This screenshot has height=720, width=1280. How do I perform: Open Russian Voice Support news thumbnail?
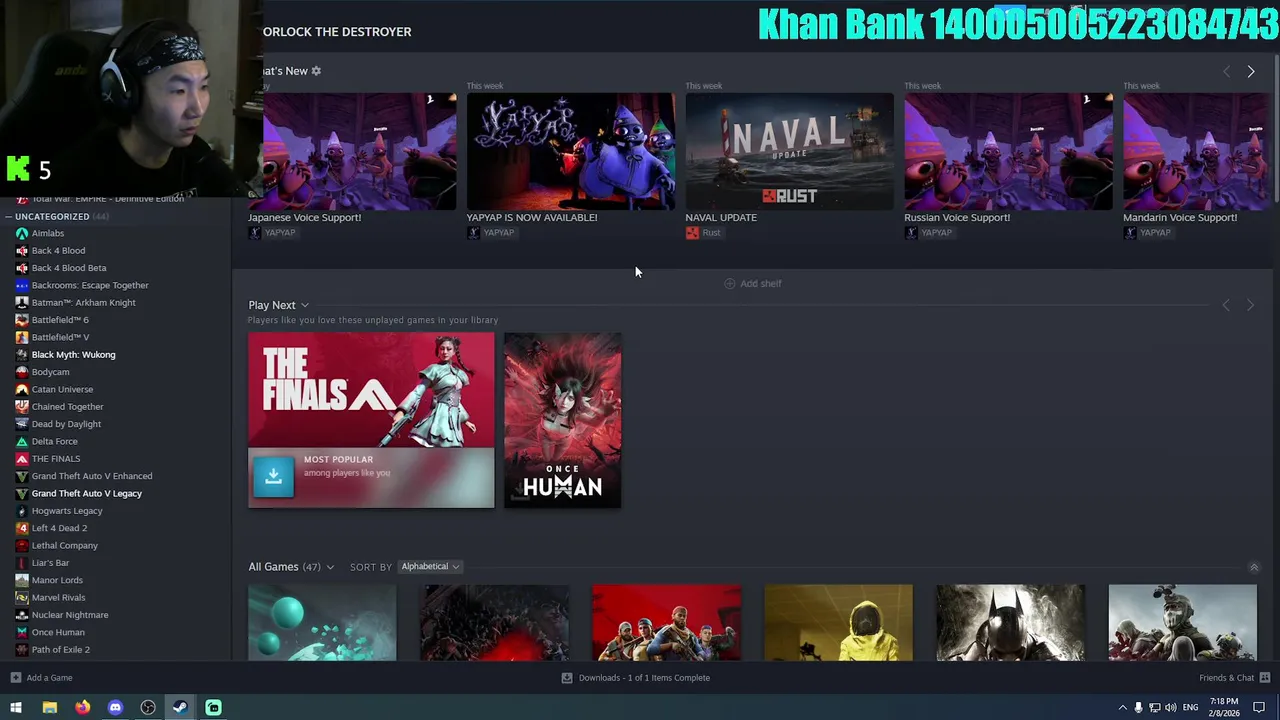(1008, 151)
